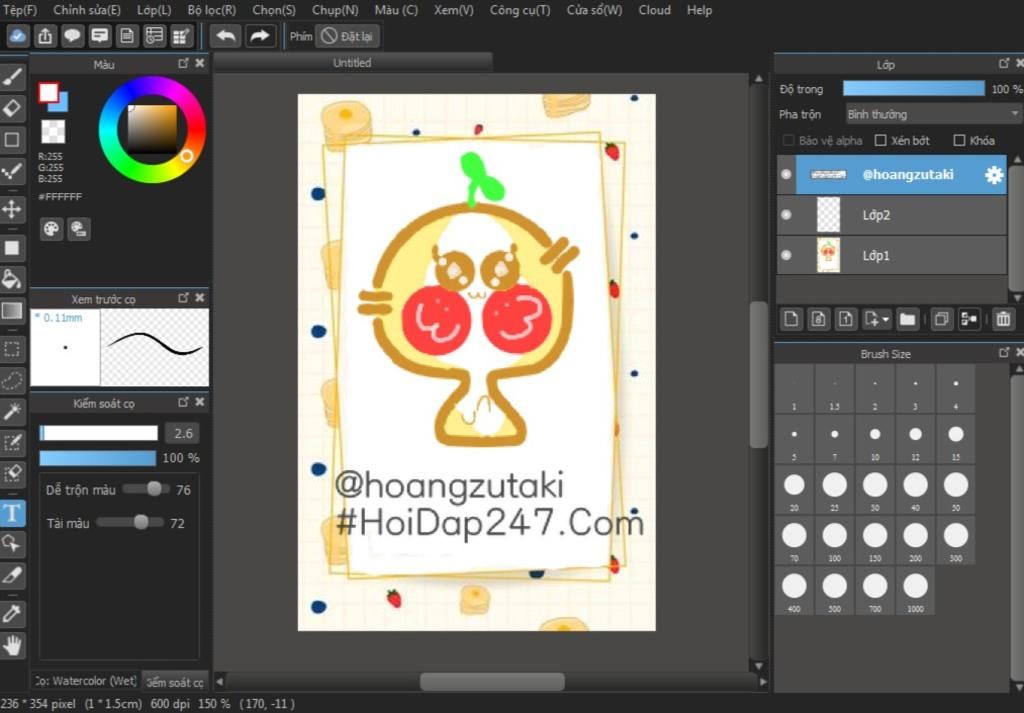Create a new layer with blank page icon
Screen dimensions: 1024x713
pos(792,319)
